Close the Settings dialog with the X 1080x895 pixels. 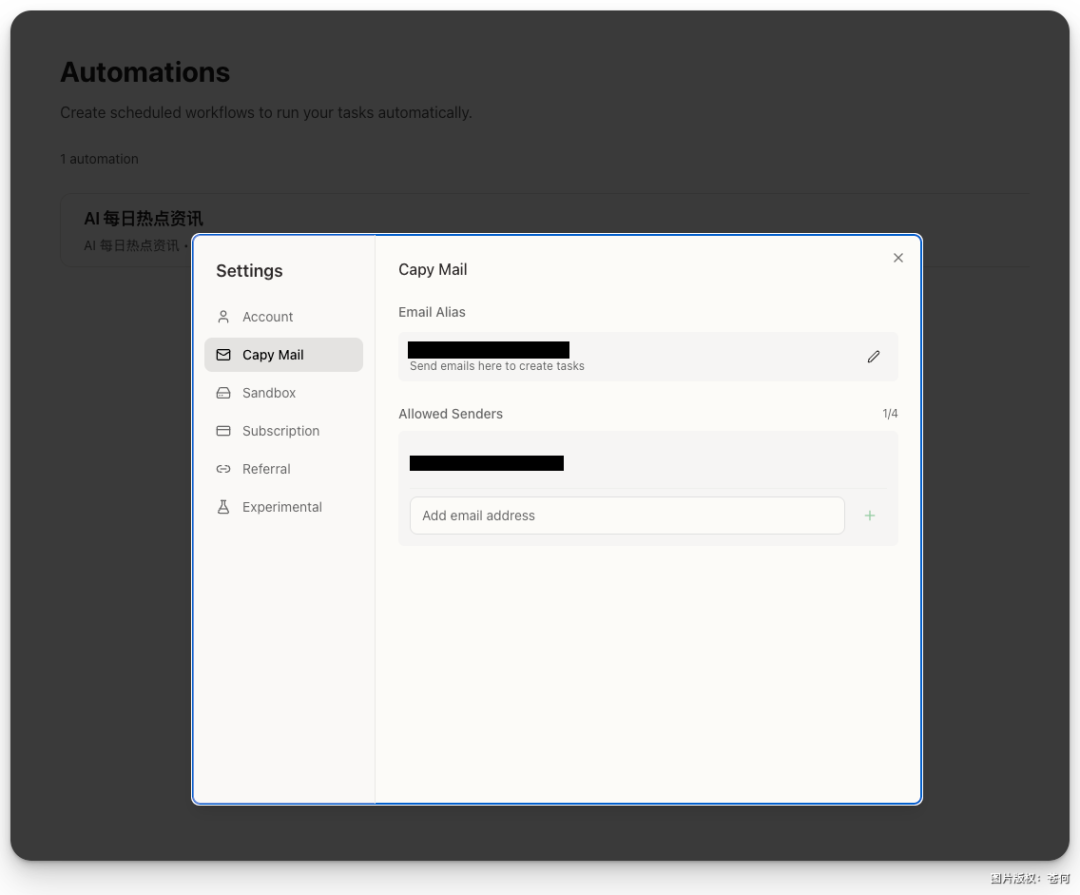(x=897, y=257)
